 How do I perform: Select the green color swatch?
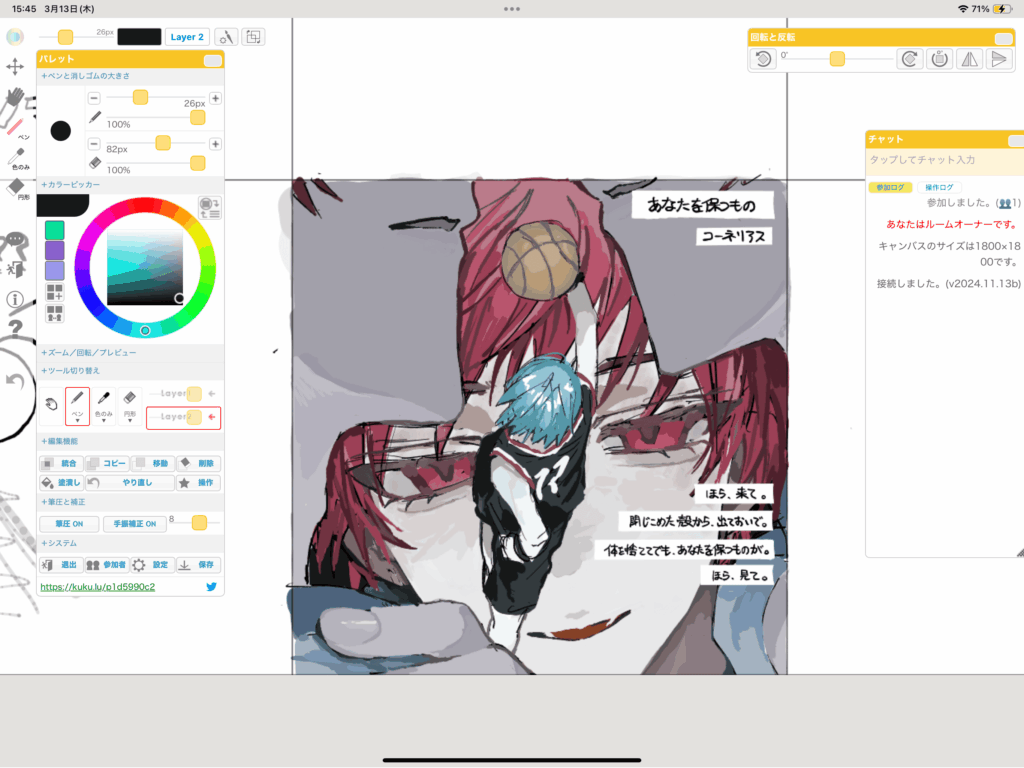click(x=54, y=230)
